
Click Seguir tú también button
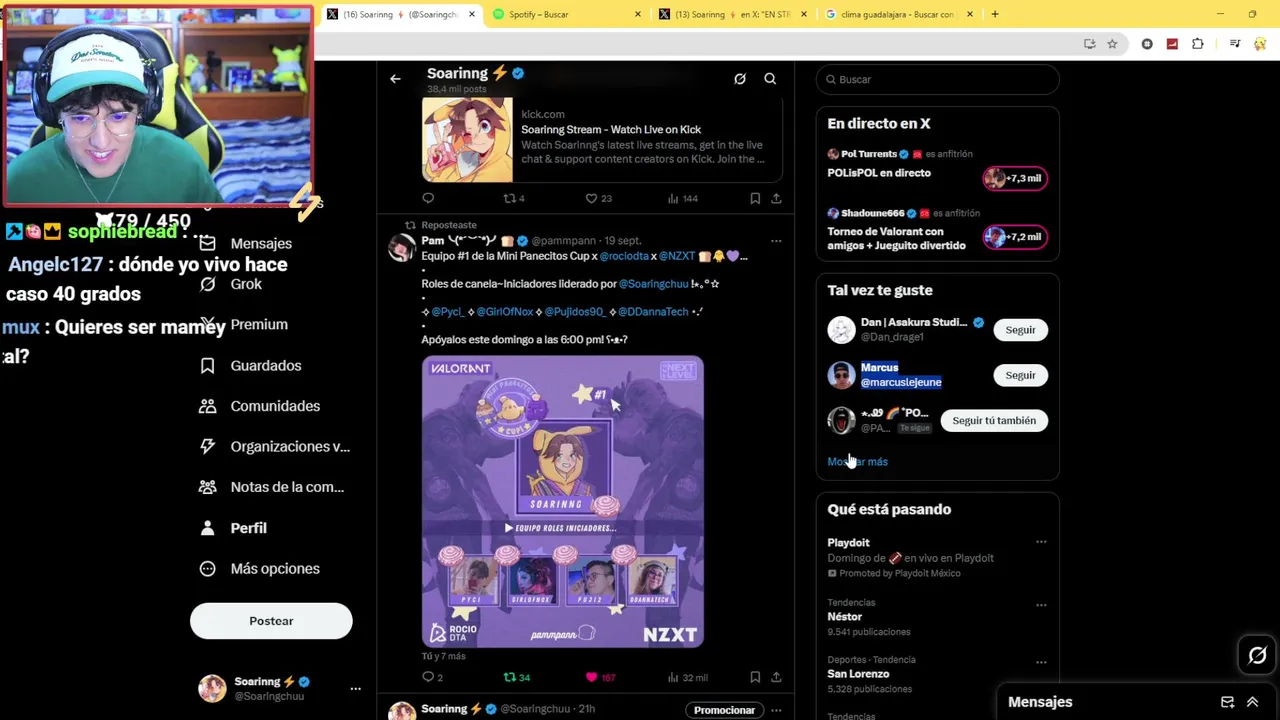pos(994,420)
